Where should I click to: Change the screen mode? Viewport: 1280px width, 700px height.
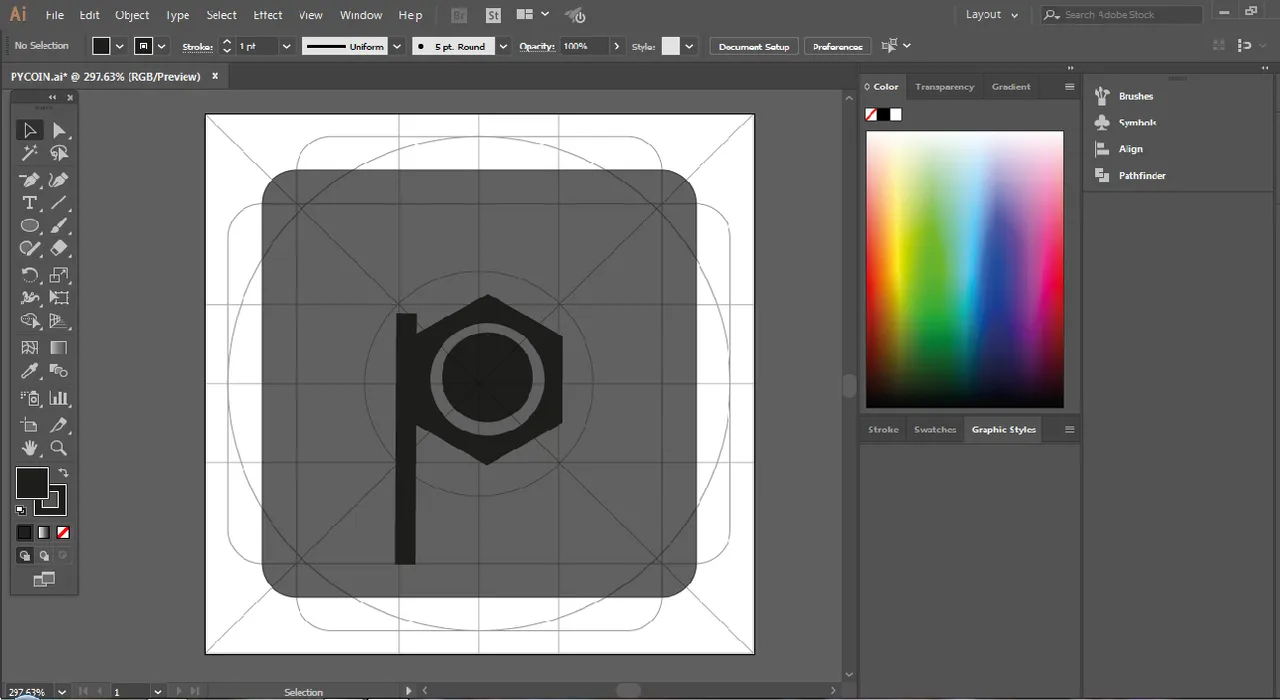44,579
